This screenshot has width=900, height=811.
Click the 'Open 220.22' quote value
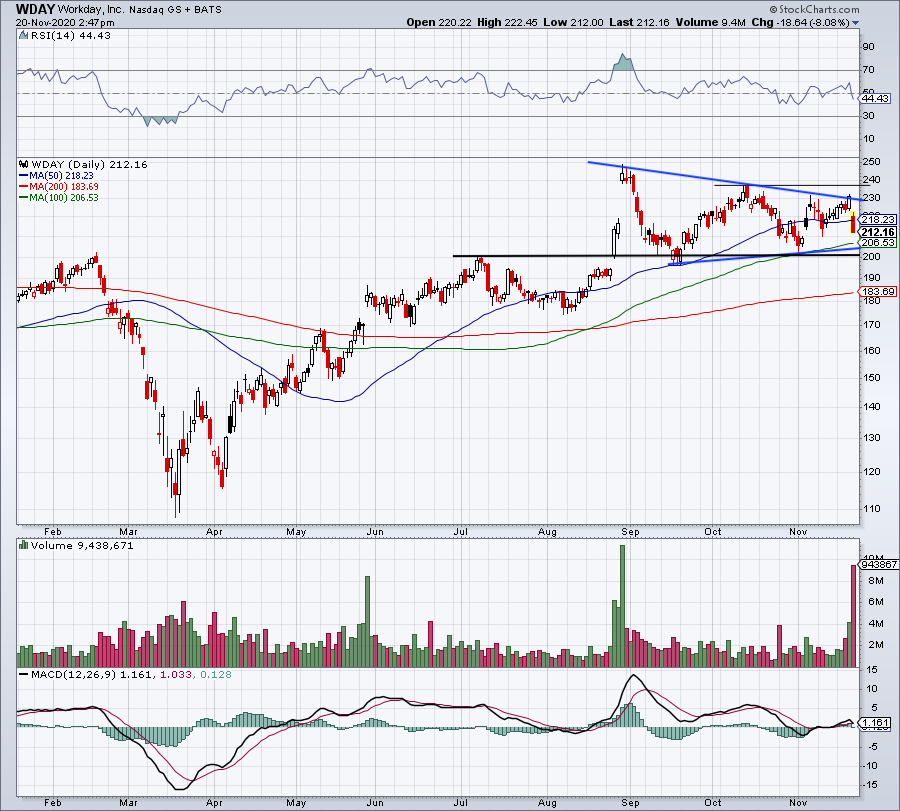(x=439, y=22)
